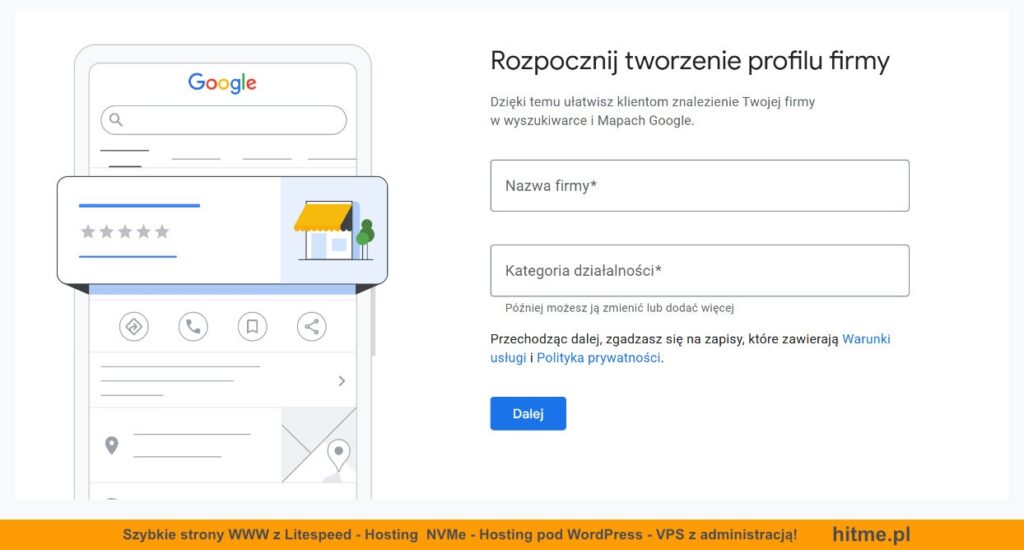Click the magnifier icon in the illustrated search bar
Image resolution: width=1024 pixels, height=550 pixels.
pos(116,120)
